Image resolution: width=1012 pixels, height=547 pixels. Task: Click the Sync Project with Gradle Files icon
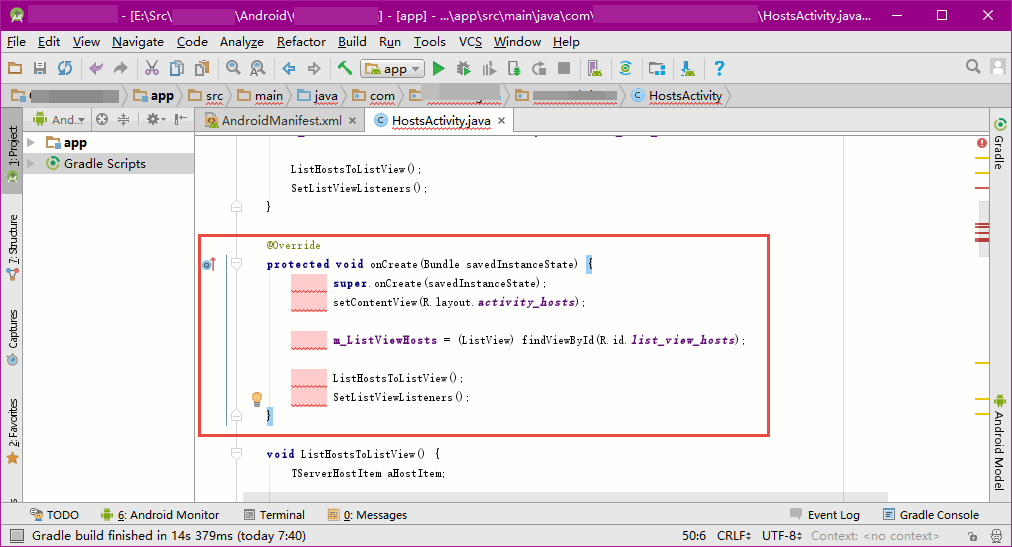[625, 68]
